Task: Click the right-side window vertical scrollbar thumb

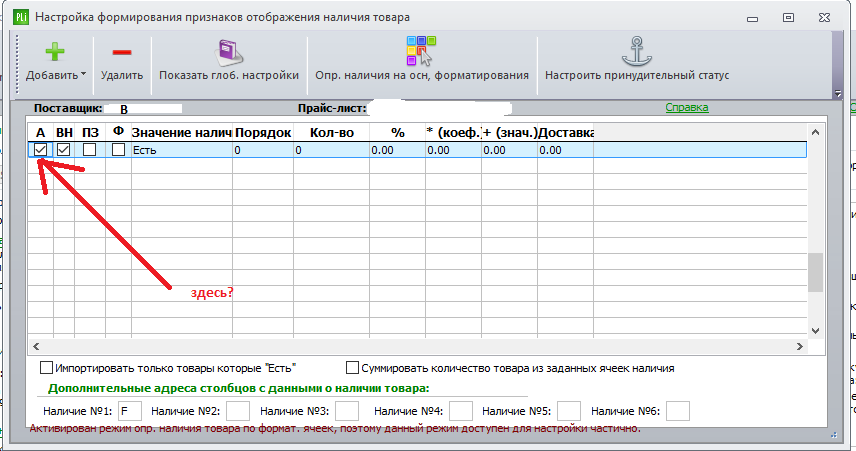Action: (x=815, y=272)
